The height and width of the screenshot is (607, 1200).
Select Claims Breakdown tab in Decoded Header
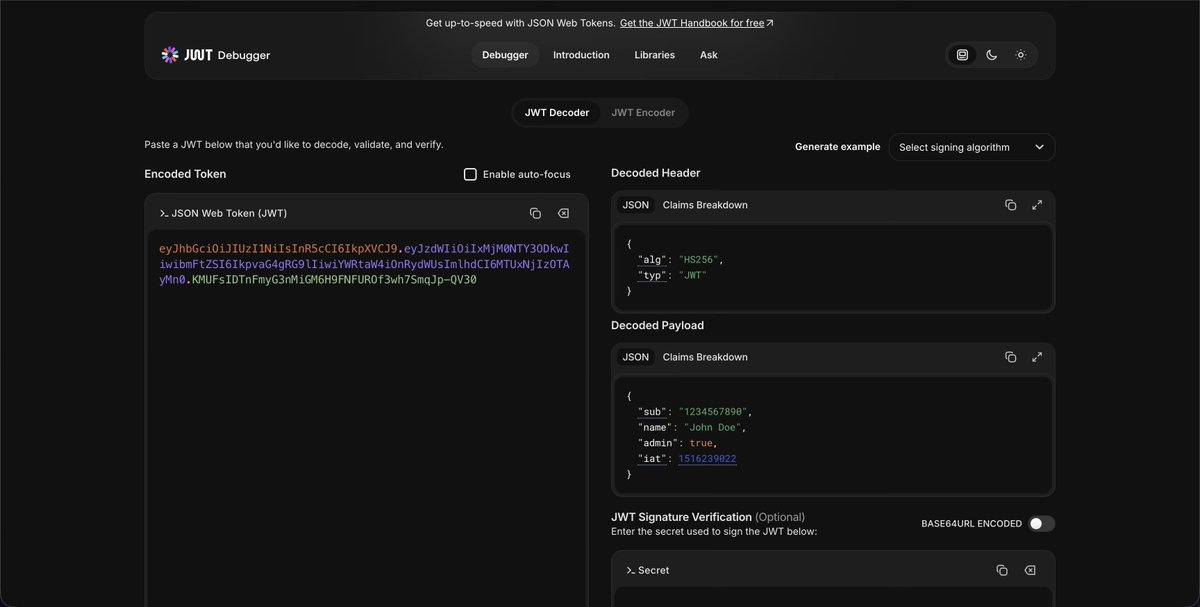pos(705,205)
